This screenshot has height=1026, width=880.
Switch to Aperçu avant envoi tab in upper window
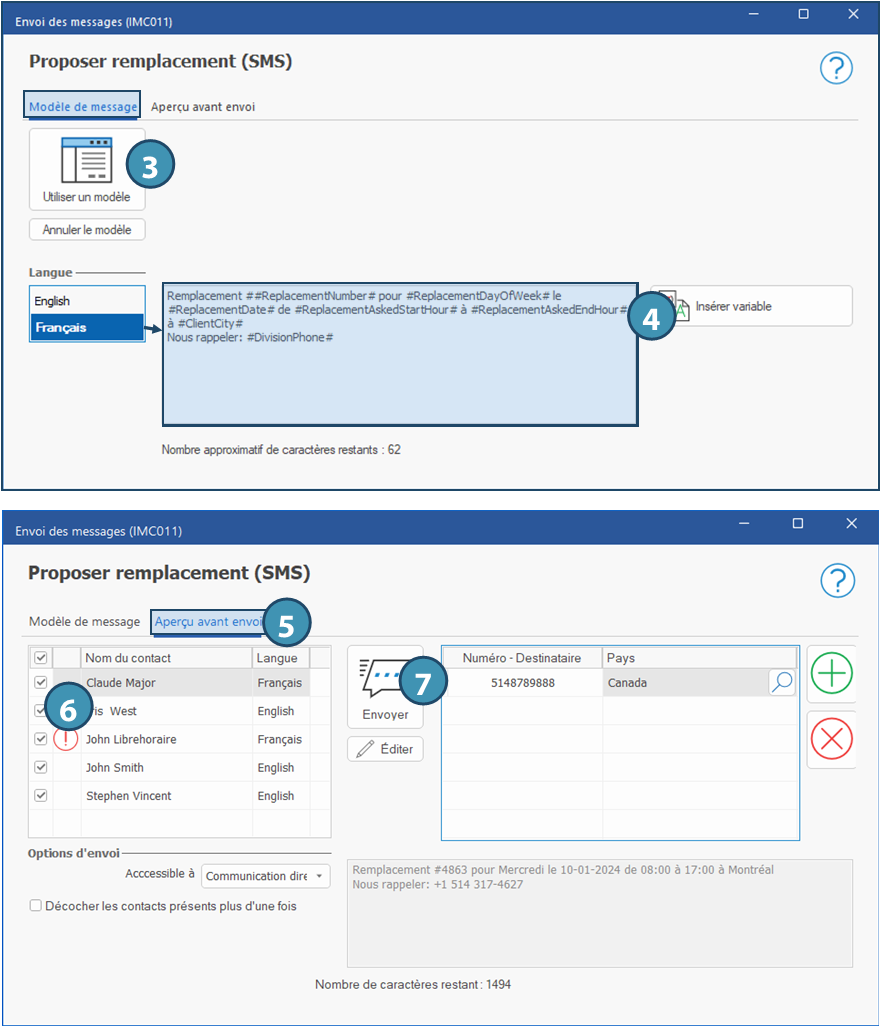[203, 107]
